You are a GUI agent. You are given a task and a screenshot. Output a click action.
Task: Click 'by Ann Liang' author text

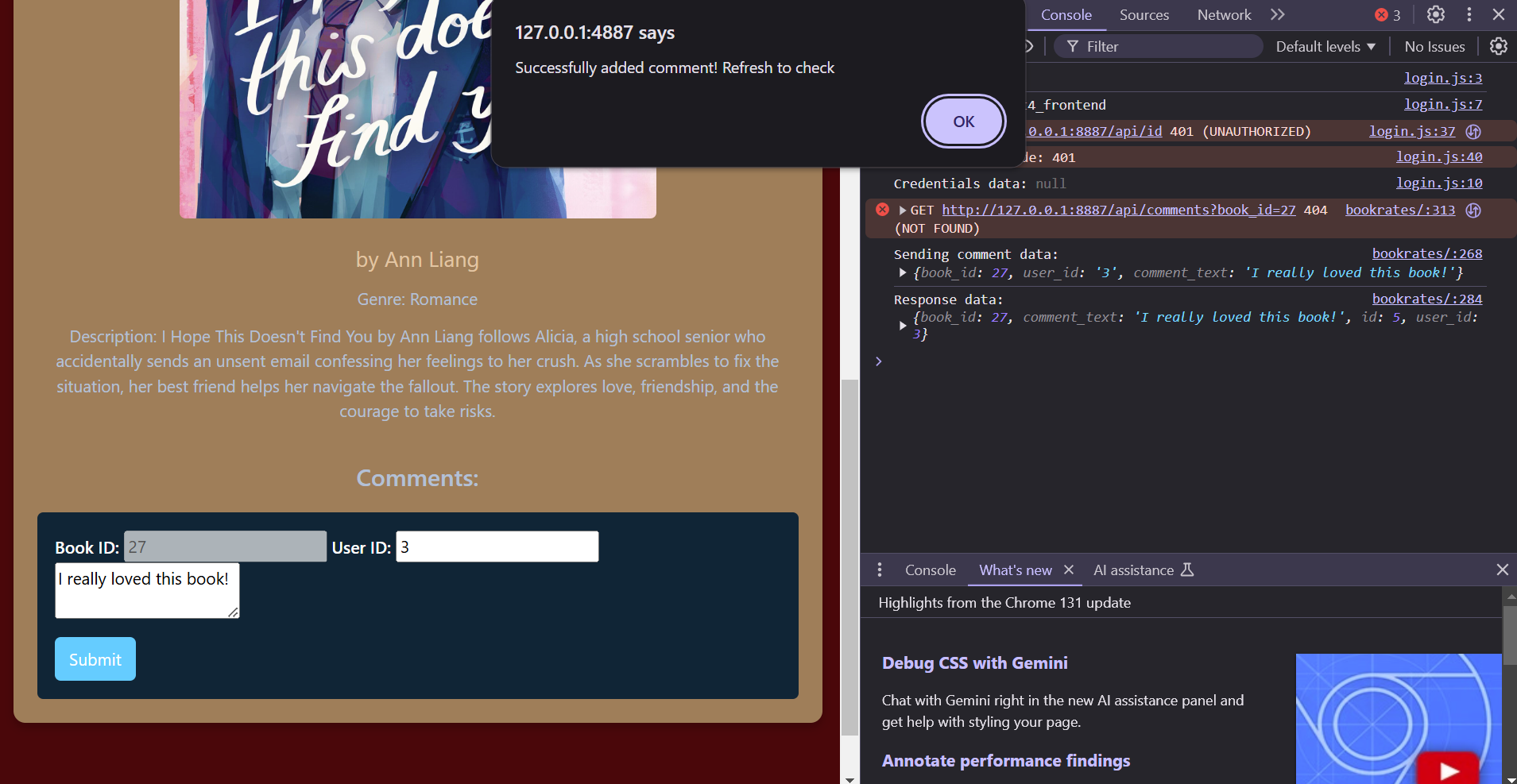point(417,260)
